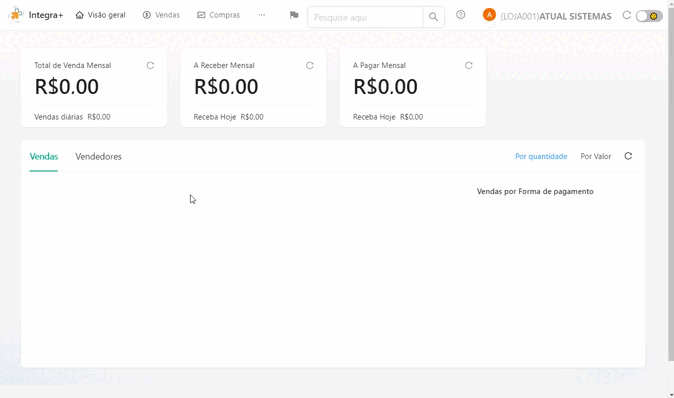
Task: Refresh the sales chart panel
Action: pos(628,156)
